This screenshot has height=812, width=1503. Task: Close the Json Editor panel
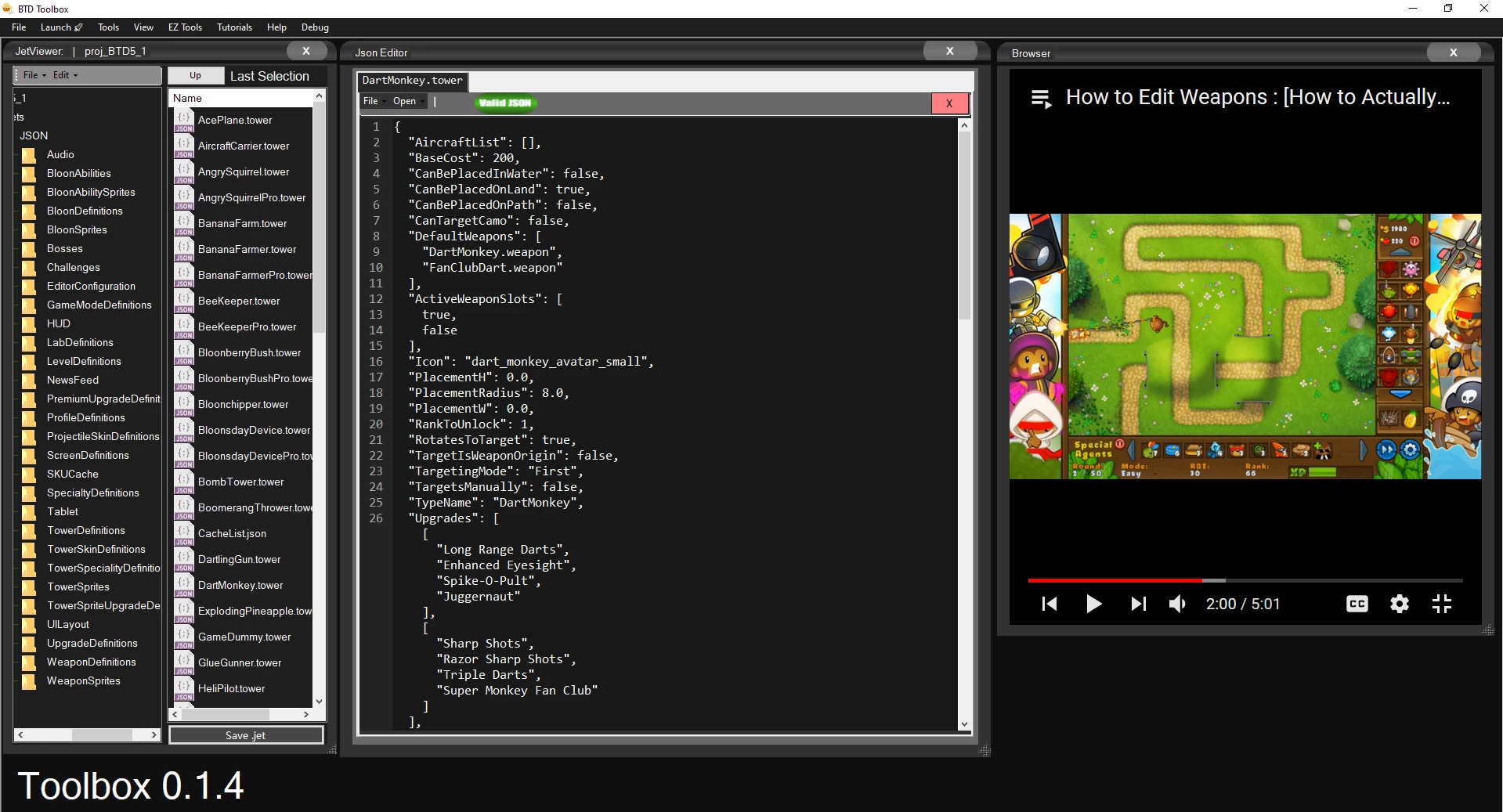point(949,51)
